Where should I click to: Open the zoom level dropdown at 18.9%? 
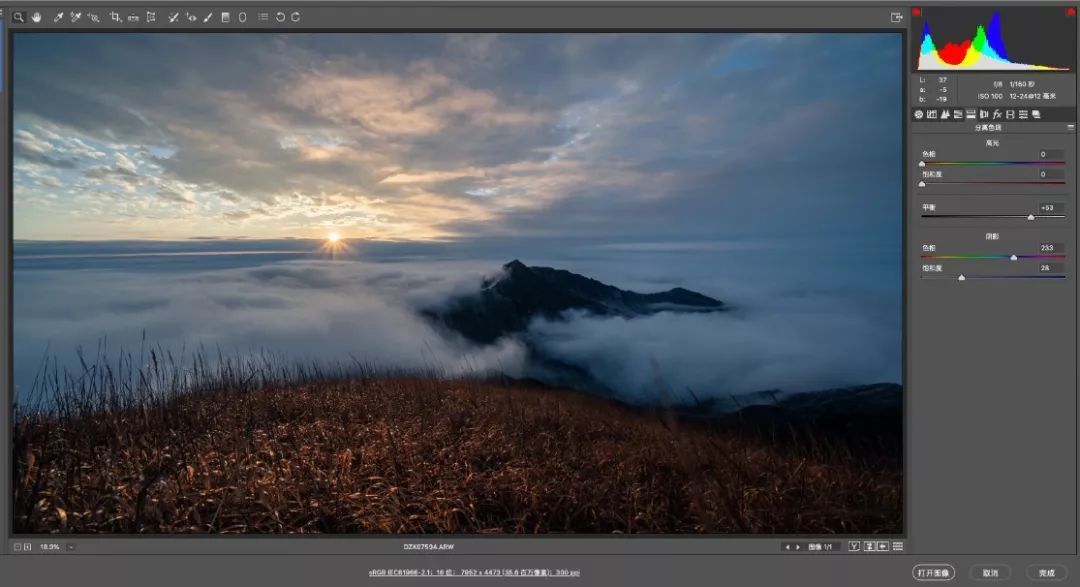click(x=70, y=547)
